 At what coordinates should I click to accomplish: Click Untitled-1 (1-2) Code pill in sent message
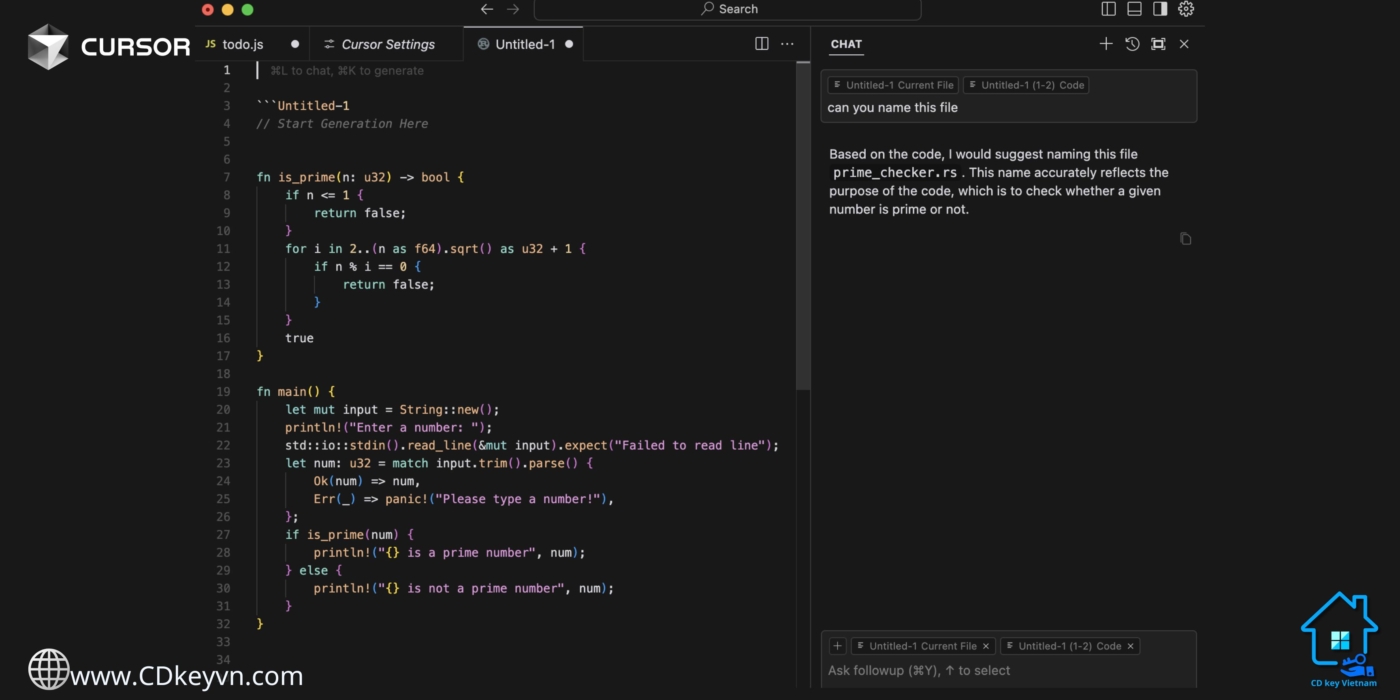(1026, 85)
